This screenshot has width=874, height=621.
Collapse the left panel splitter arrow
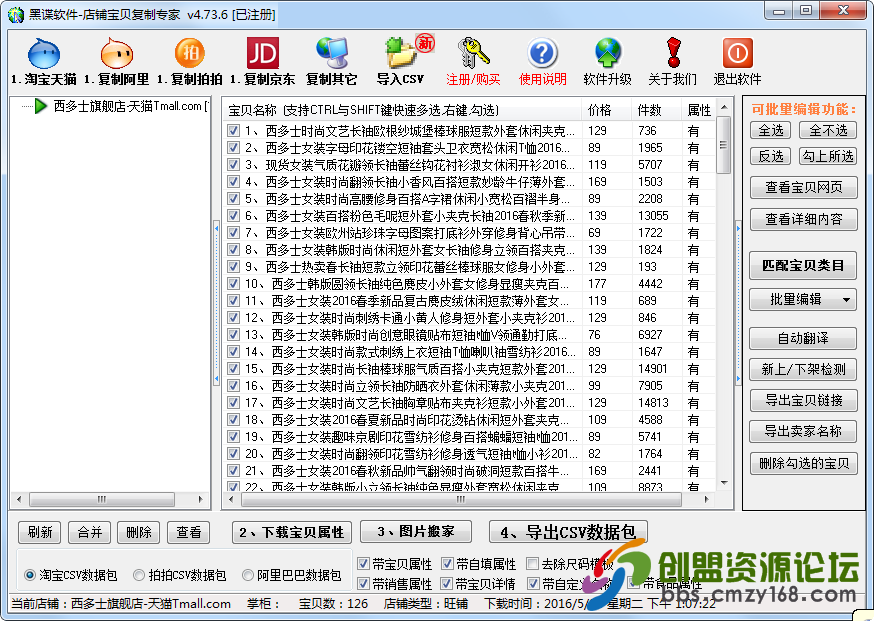[216, 303]
